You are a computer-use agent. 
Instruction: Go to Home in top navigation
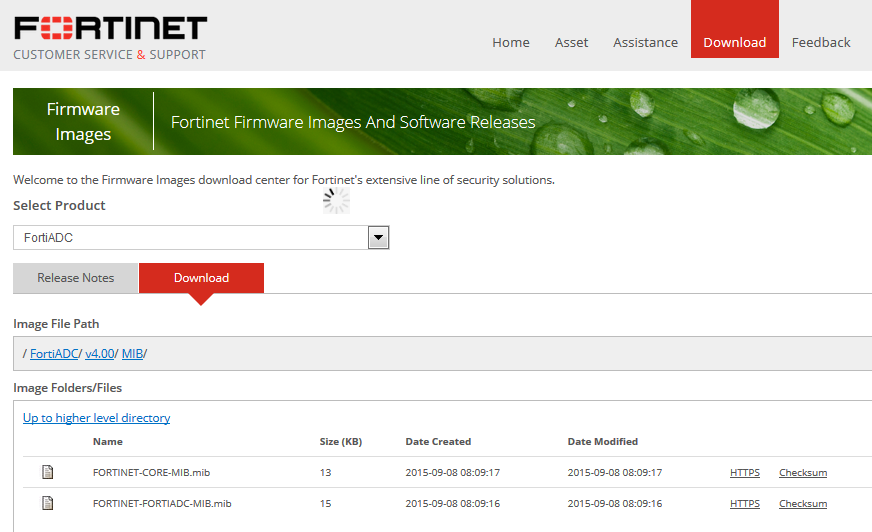point(511,42)
